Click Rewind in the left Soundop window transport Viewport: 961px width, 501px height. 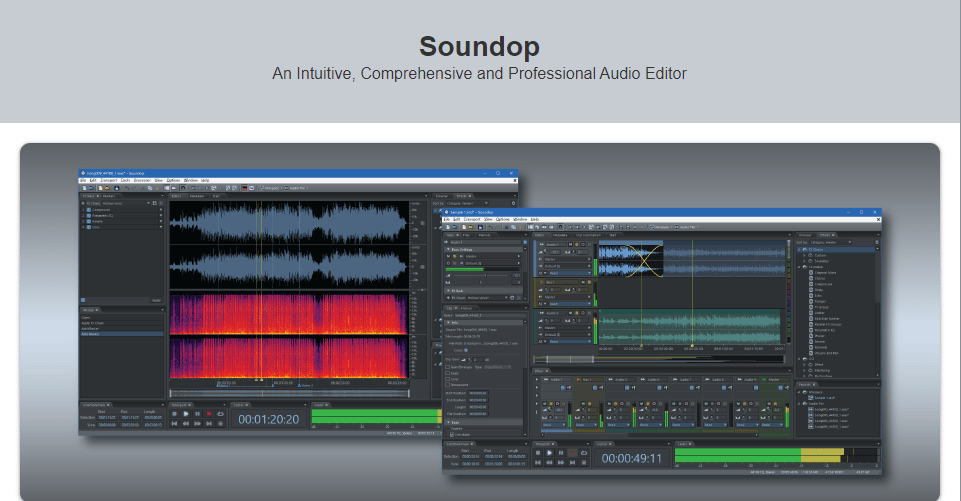click(x=186, y=424)
